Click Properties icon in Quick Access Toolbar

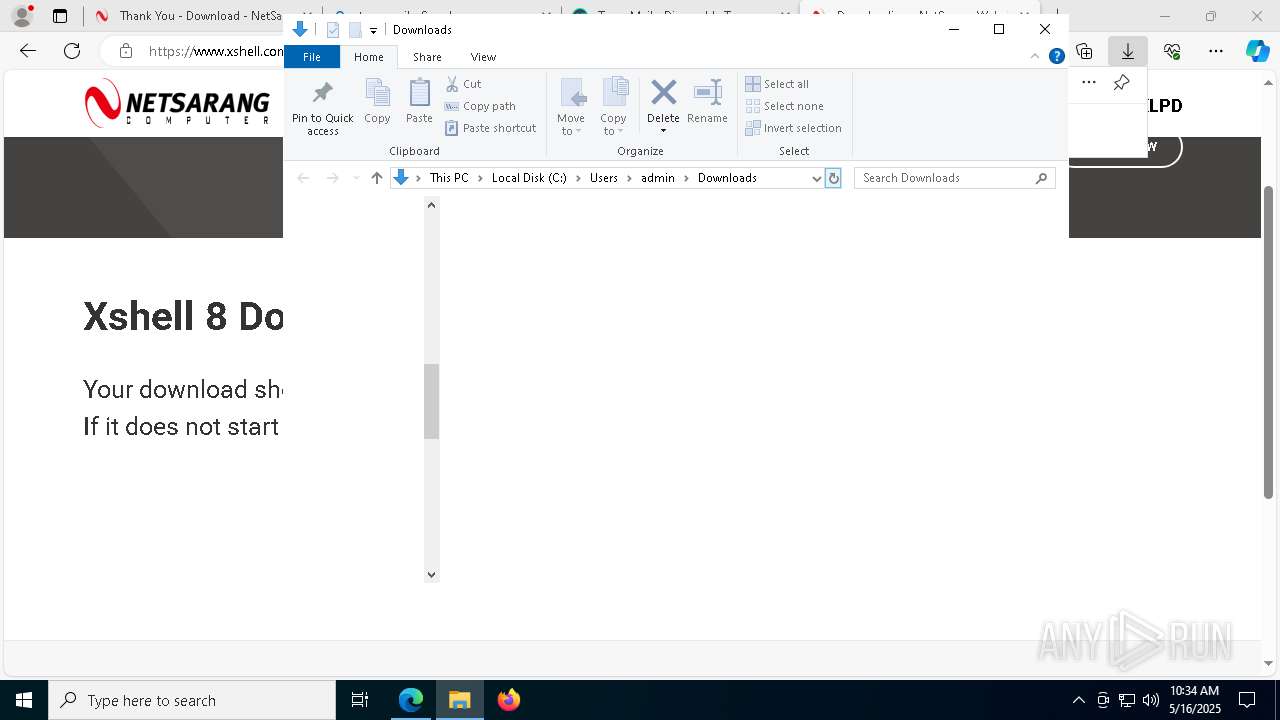tap(333, 30)
